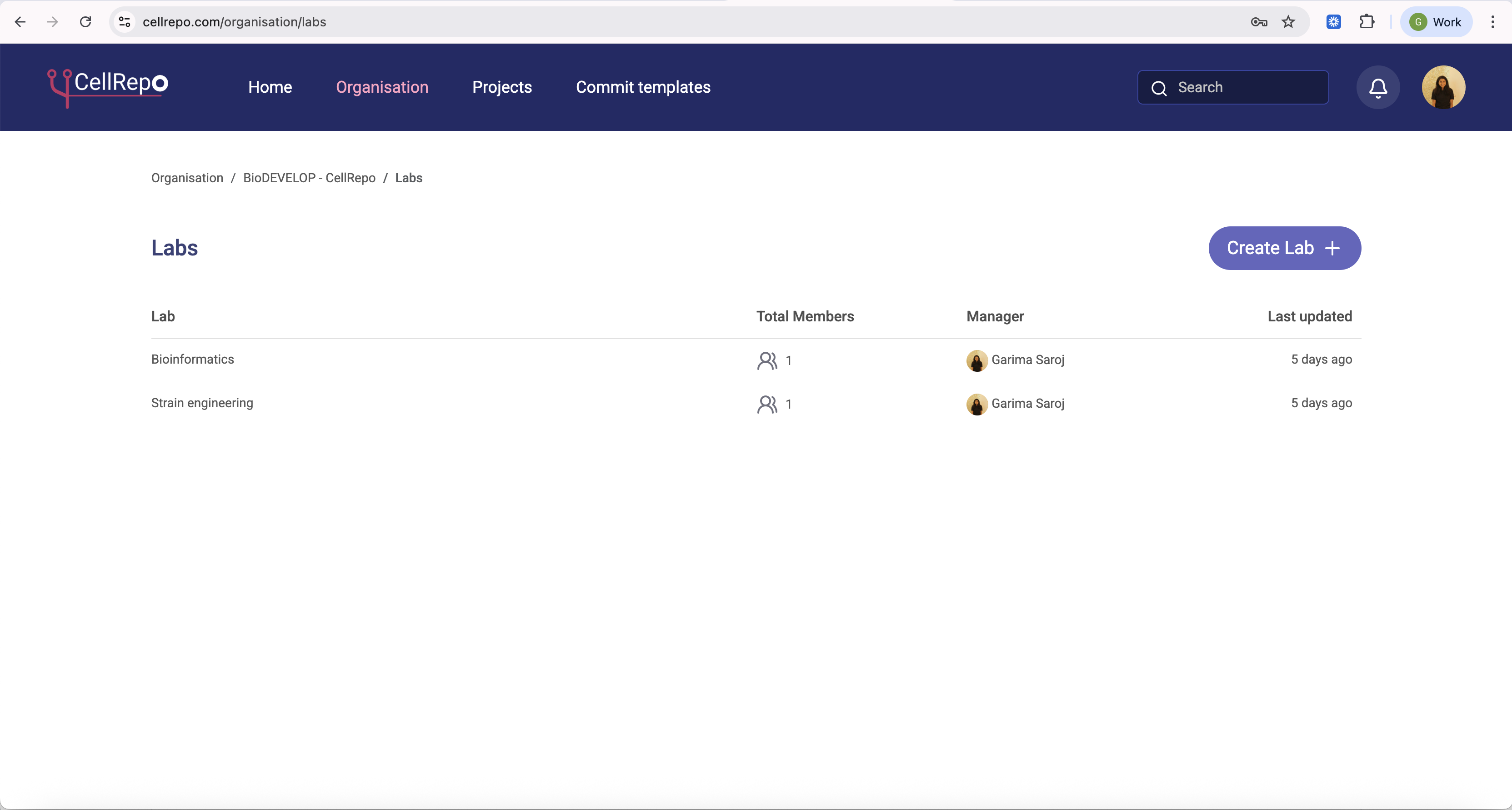This screenshot has height=810, width=1512.
Task: Open Garima Saroj's avatar on Bioinformatics row
Action: pos(976,360)
